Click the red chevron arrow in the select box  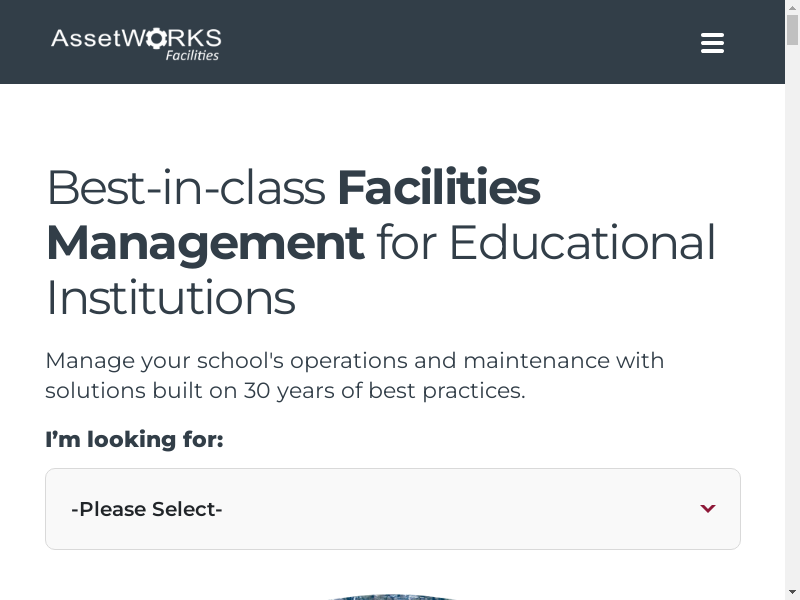coord(708,509)
